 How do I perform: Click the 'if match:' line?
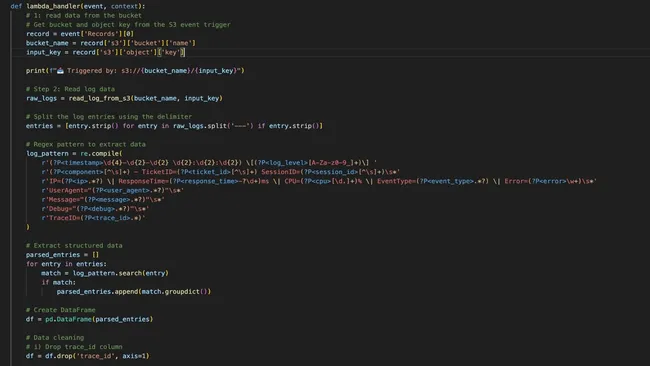click(x=58, y=282)
